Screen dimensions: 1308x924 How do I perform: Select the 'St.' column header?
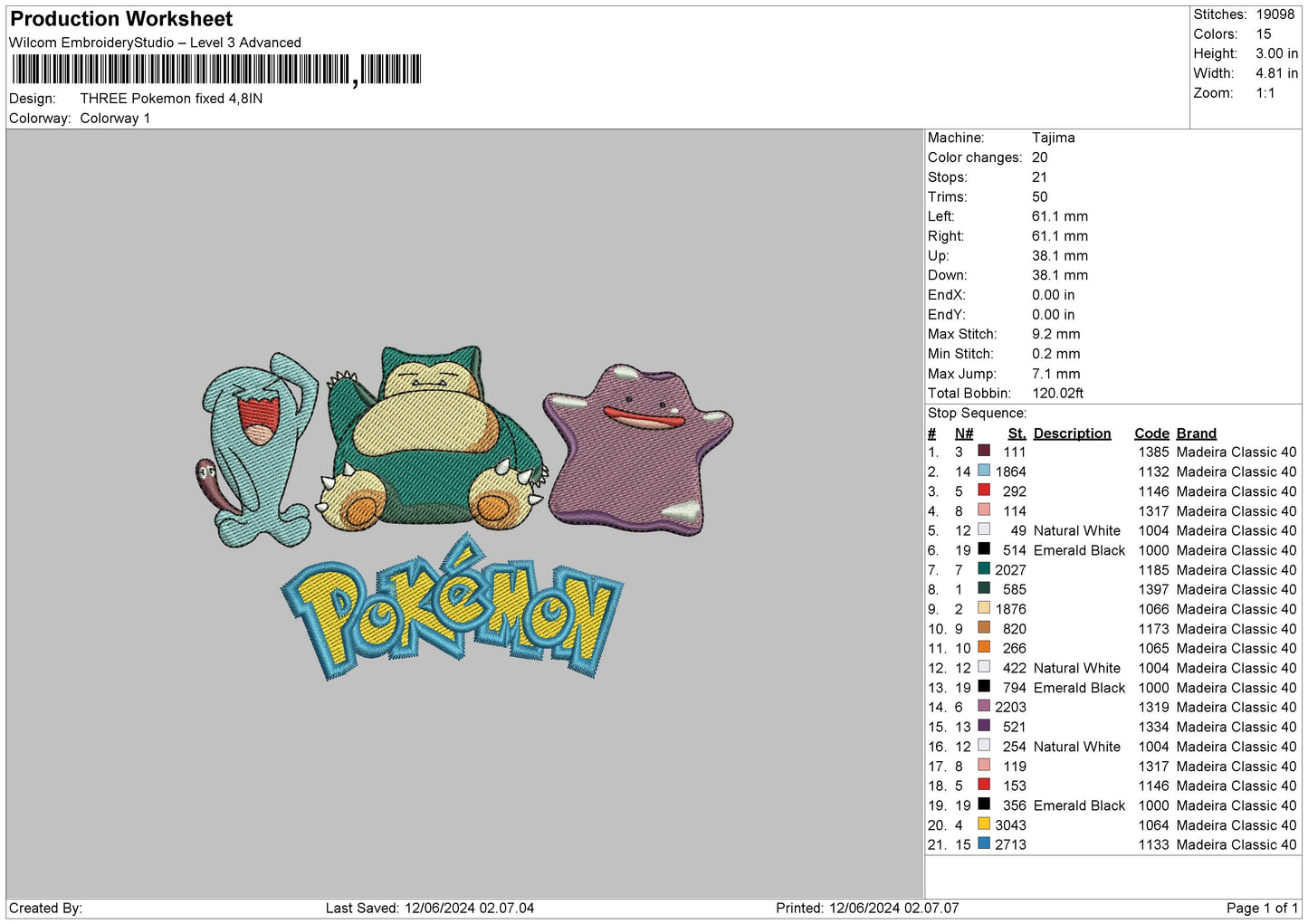(x=1017, y=433)
